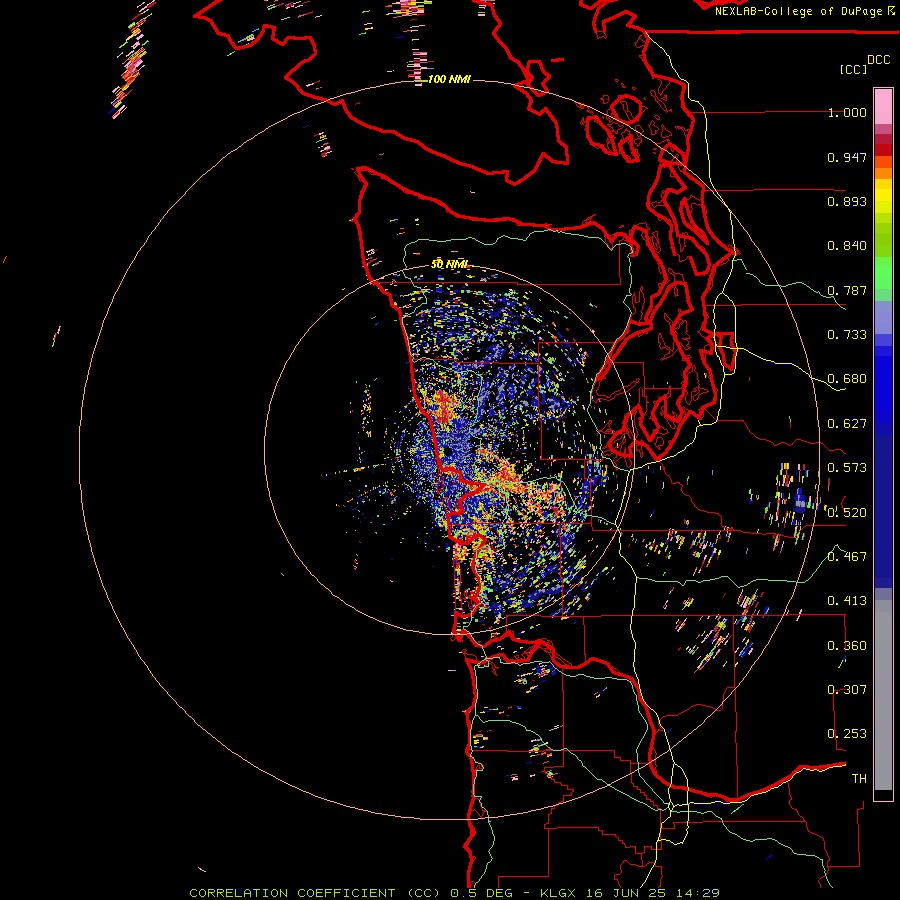The height and width of the screenshot is (900, 900).
Task: Pick the red segment of the color bar
Action: [883, 150]
